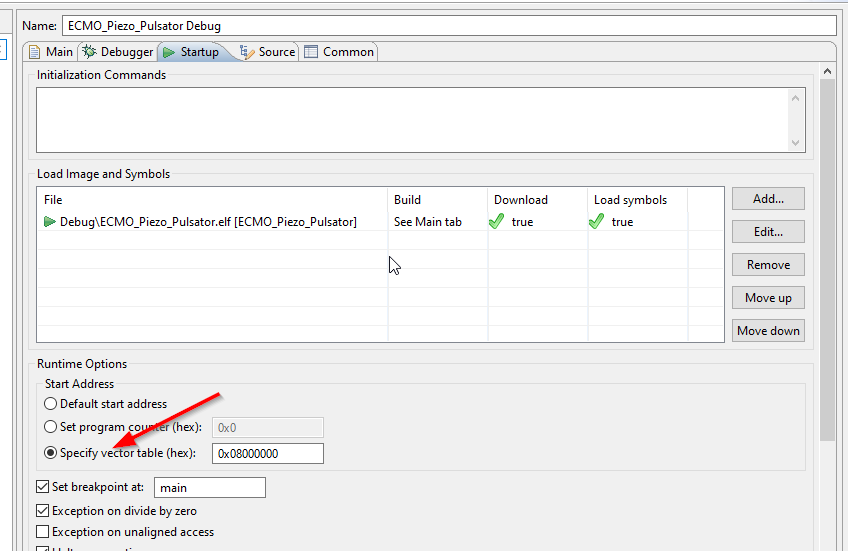Click the Edit... button
848x551 pixels.
[768, 232]
